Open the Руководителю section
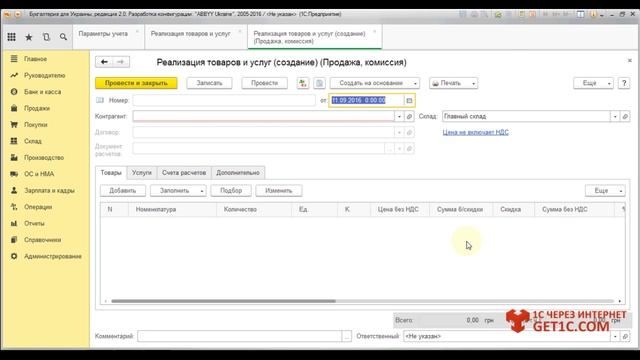Screen dimensions: 640x360 [45, 76]
